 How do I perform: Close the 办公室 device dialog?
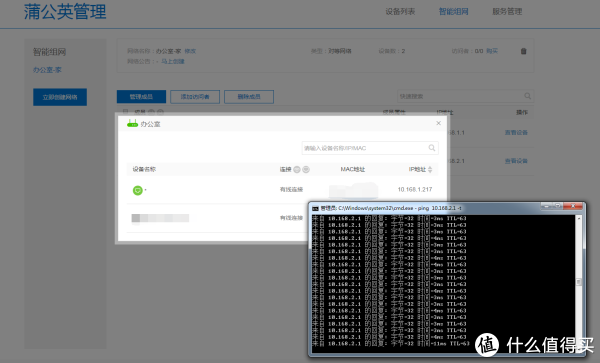point(439,123)
